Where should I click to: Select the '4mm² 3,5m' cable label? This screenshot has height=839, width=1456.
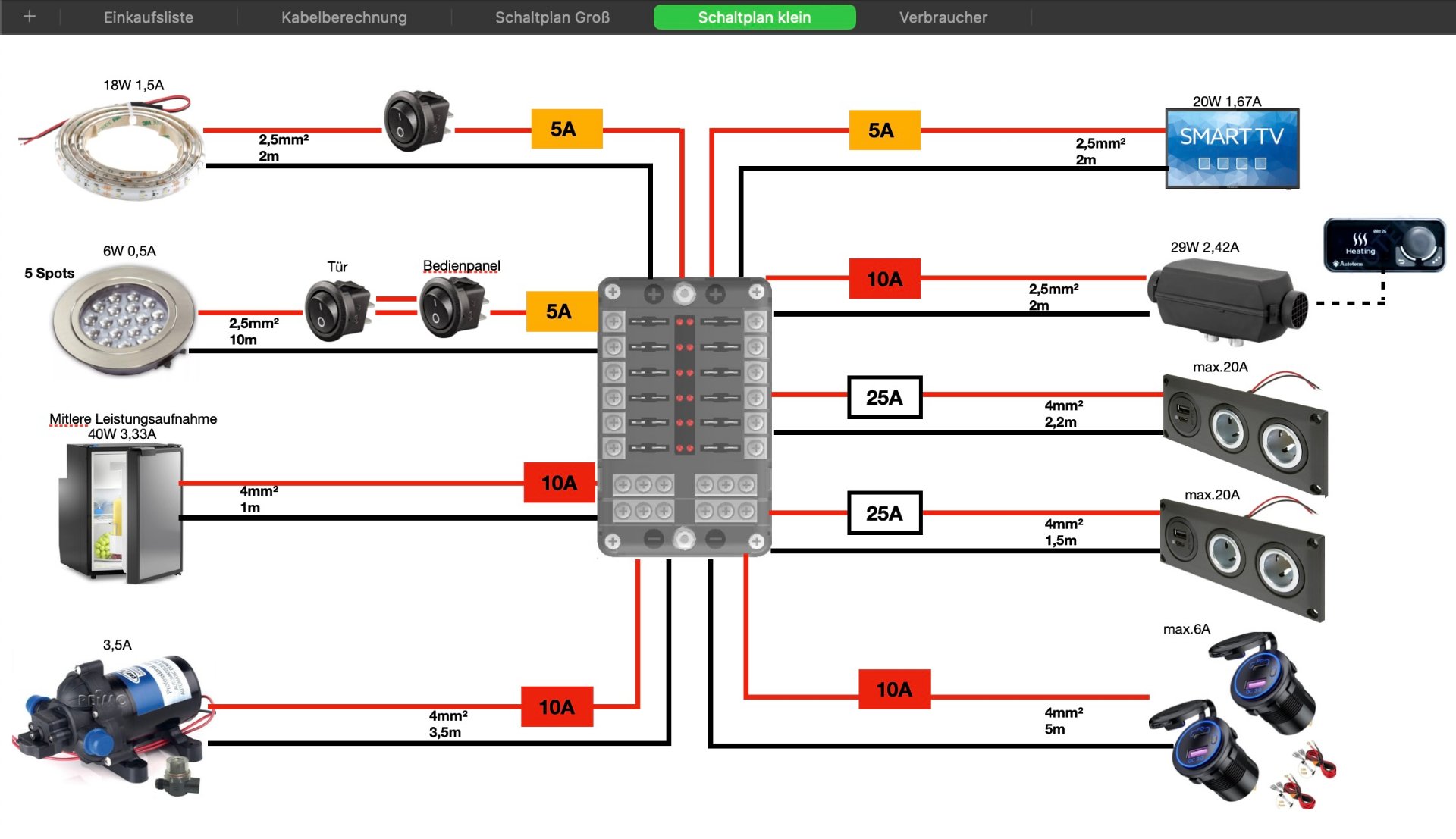(x=448, y=724)
